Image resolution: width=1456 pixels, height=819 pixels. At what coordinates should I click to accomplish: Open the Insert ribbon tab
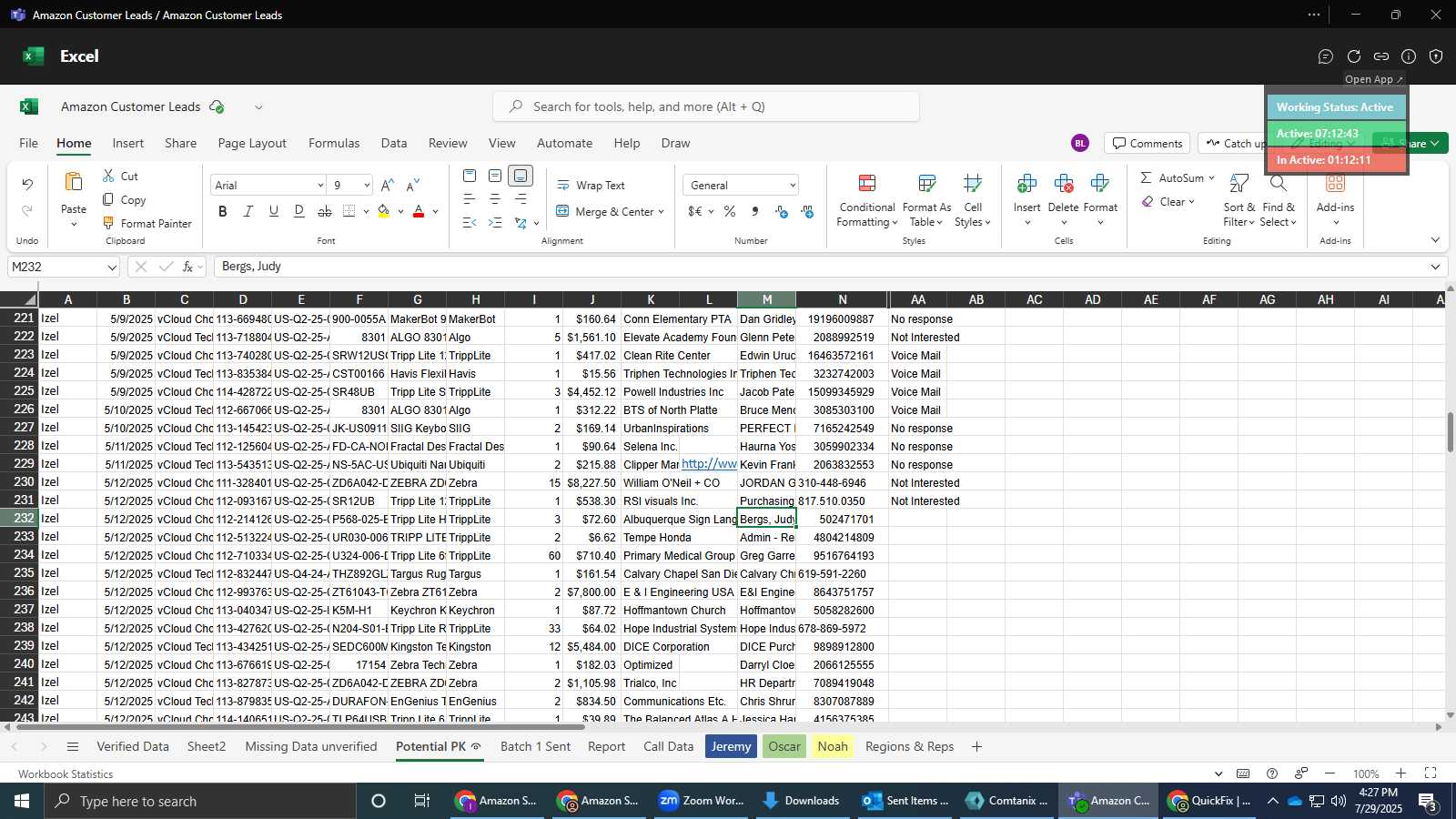tap(128, 143)
